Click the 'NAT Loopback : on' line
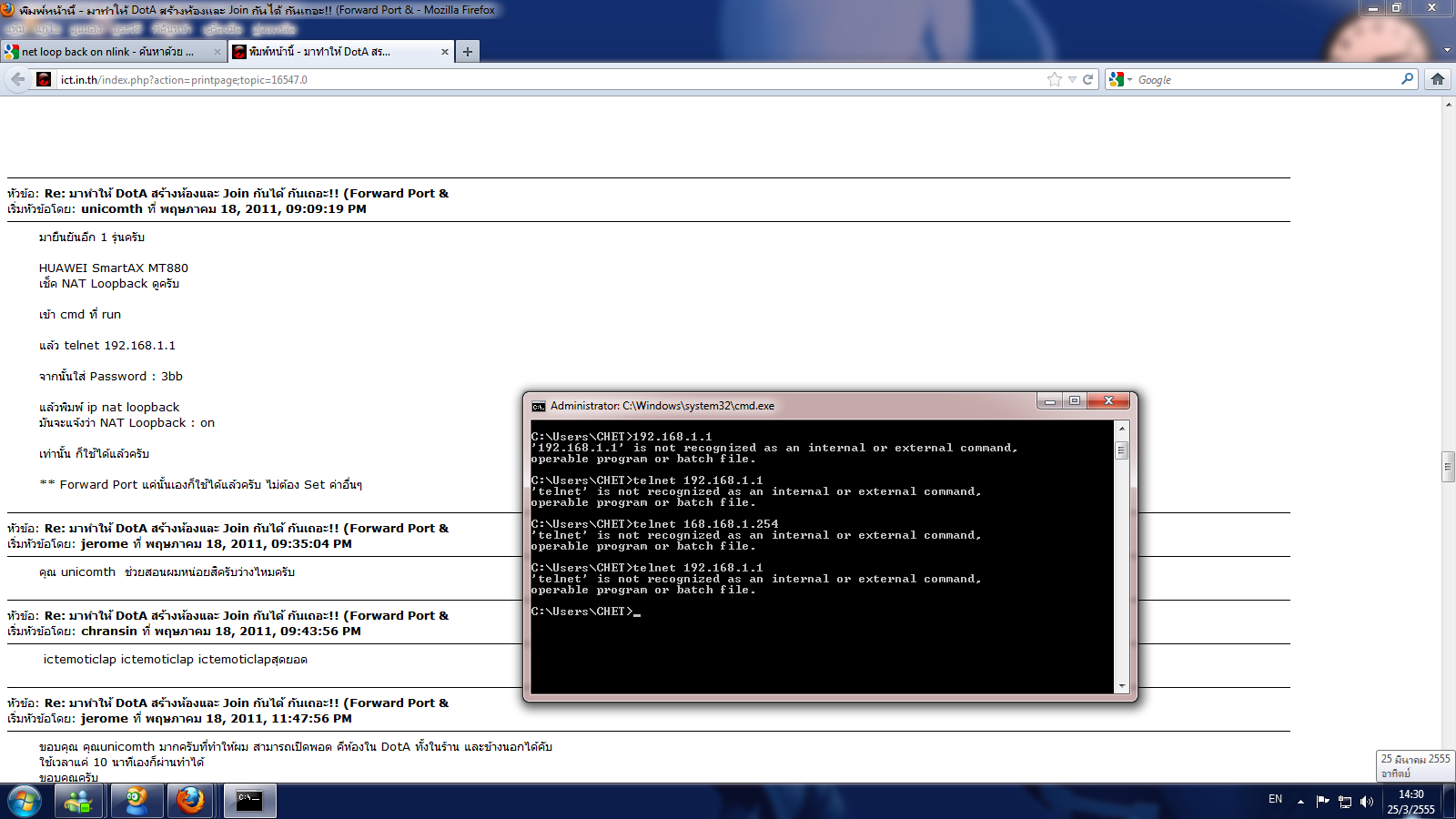Screen dimensions: 1456x819 [126, 422]
